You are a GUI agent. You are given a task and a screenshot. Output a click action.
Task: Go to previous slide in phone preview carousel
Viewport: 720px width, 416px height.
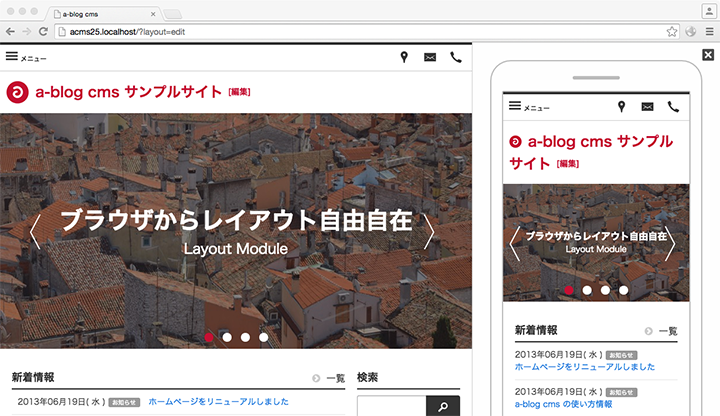[515, 244]
